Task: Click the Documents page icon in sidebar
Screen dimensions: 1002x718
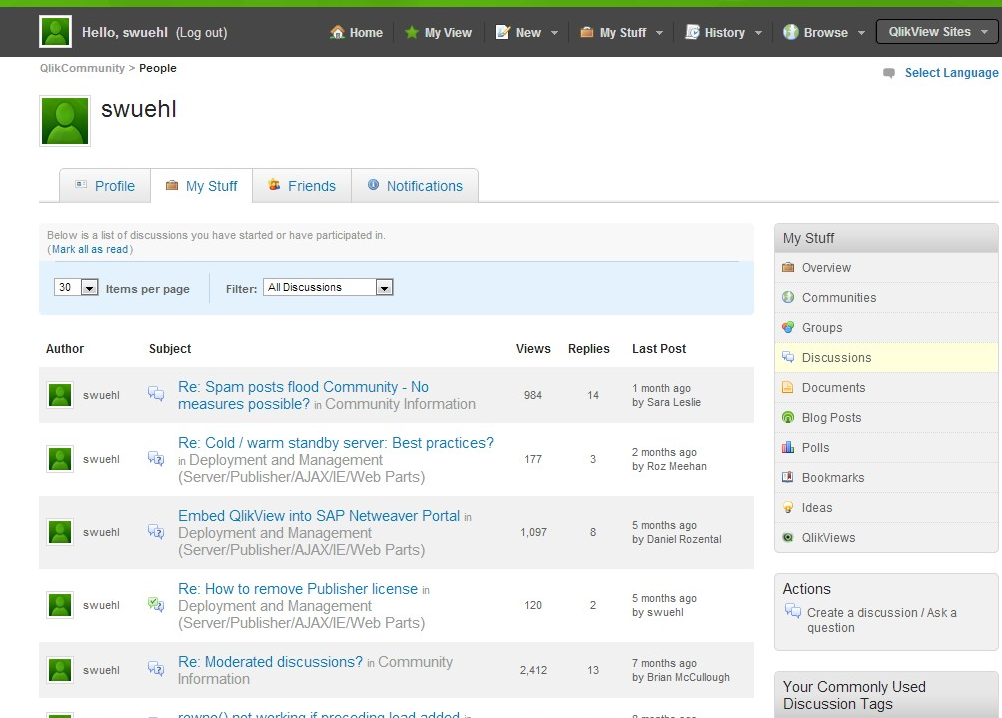Action: (x=788, y=387)
